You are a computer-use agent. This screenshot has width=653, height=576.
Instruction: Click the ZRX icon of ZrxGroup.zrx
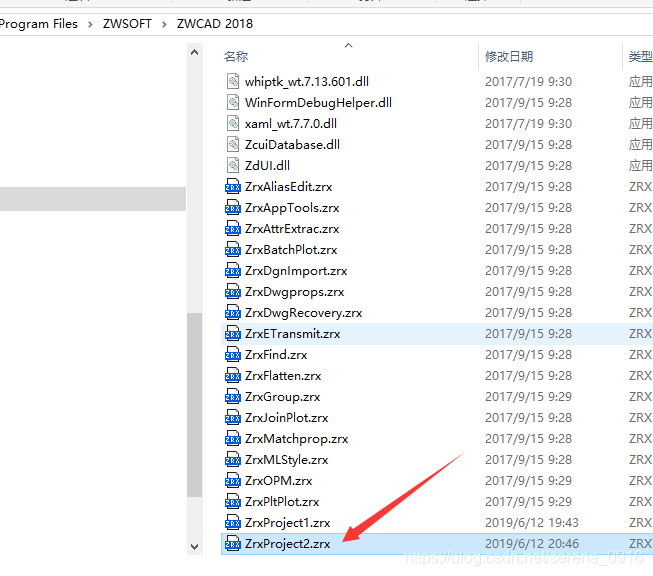tap(233, 396)
